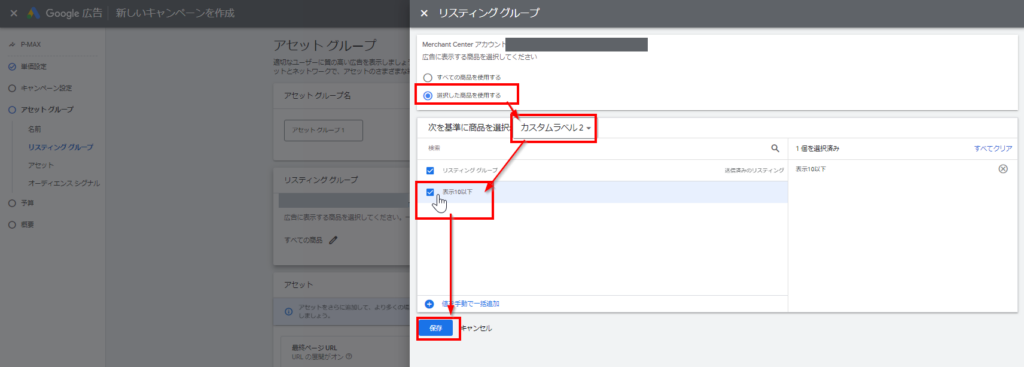Select the すべての商品を使用する radio button
The image size is (1024, 367).
tap(428, 78)
